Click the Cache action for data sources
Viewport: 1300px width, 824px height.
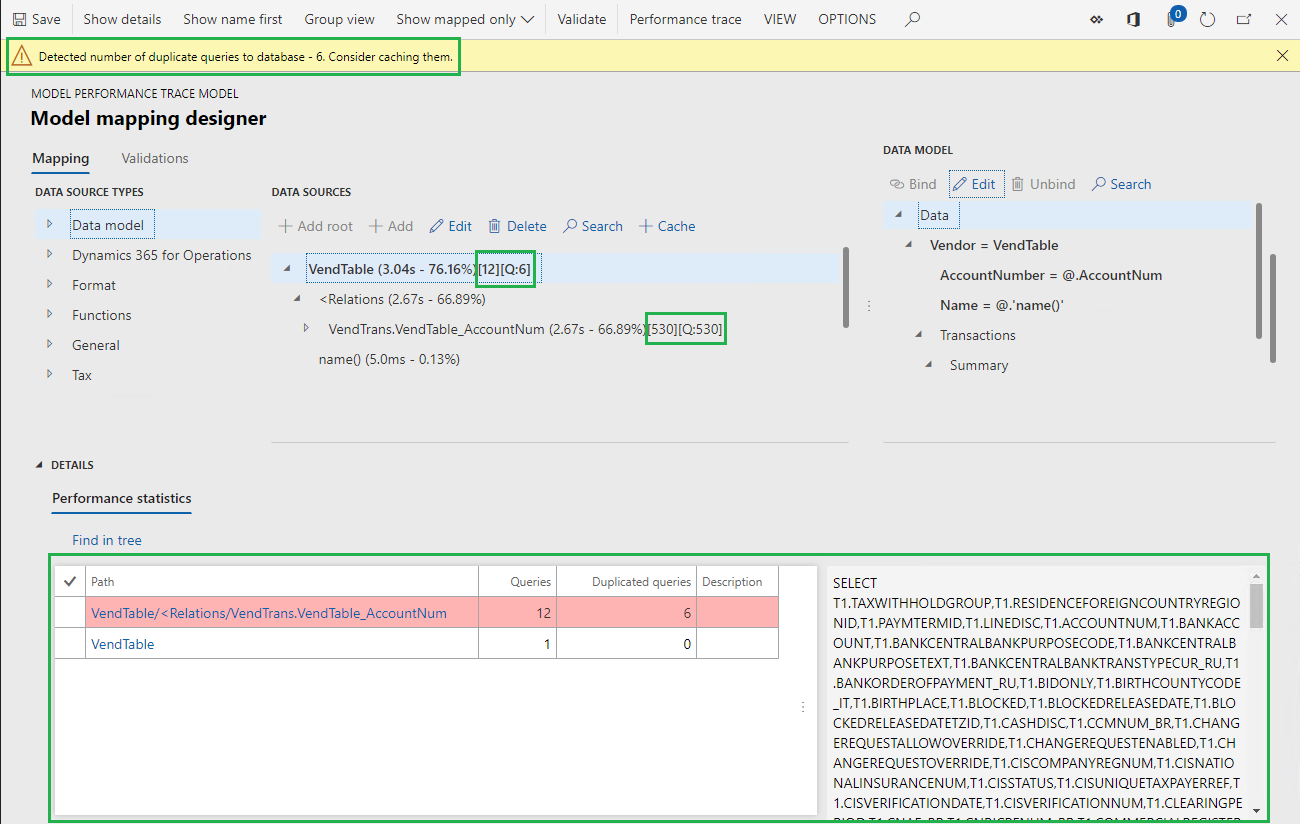[x=666, y=225]
